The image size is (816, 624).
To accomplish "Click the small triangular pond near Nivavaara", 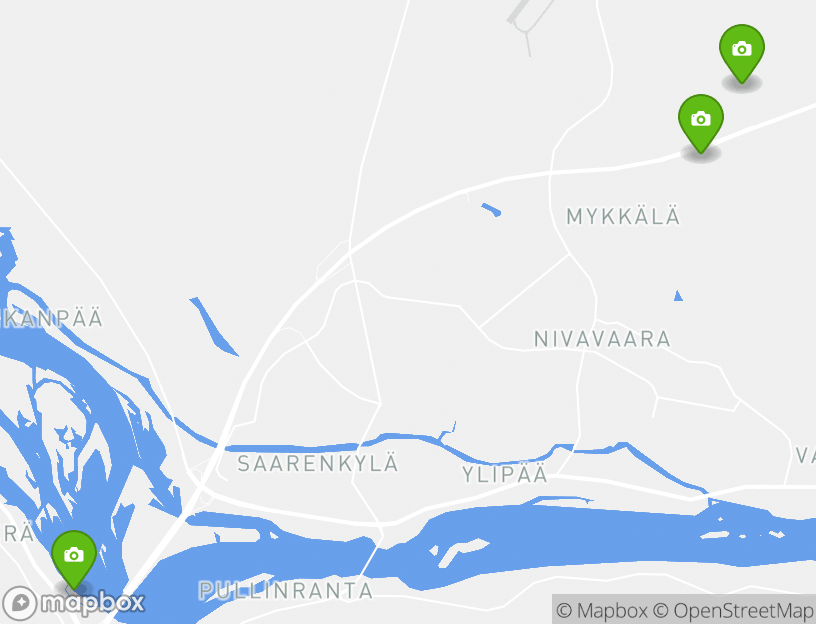I will 678,296.
